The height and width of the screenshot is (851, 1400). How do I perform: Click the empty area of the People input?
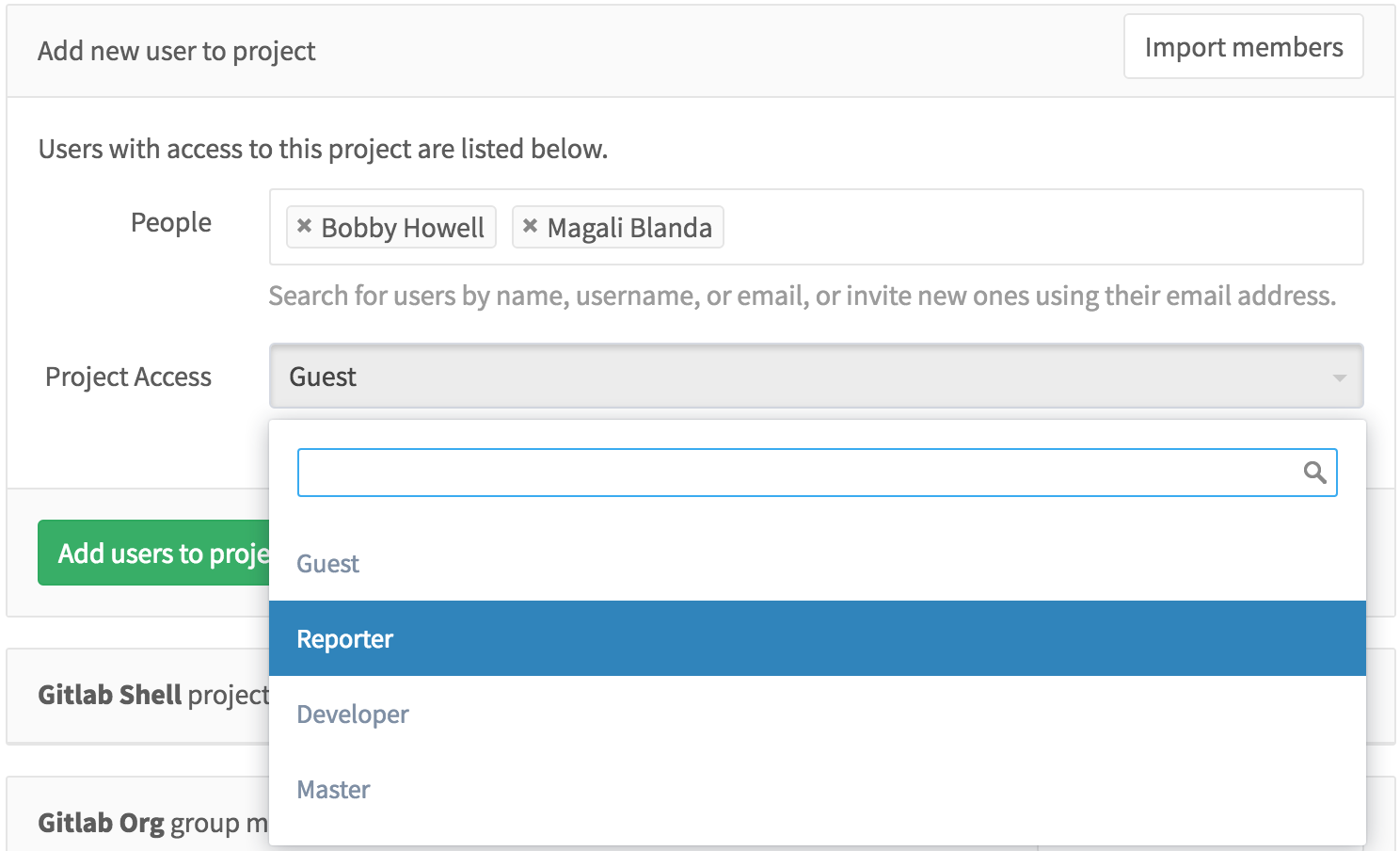point(1035,227)
